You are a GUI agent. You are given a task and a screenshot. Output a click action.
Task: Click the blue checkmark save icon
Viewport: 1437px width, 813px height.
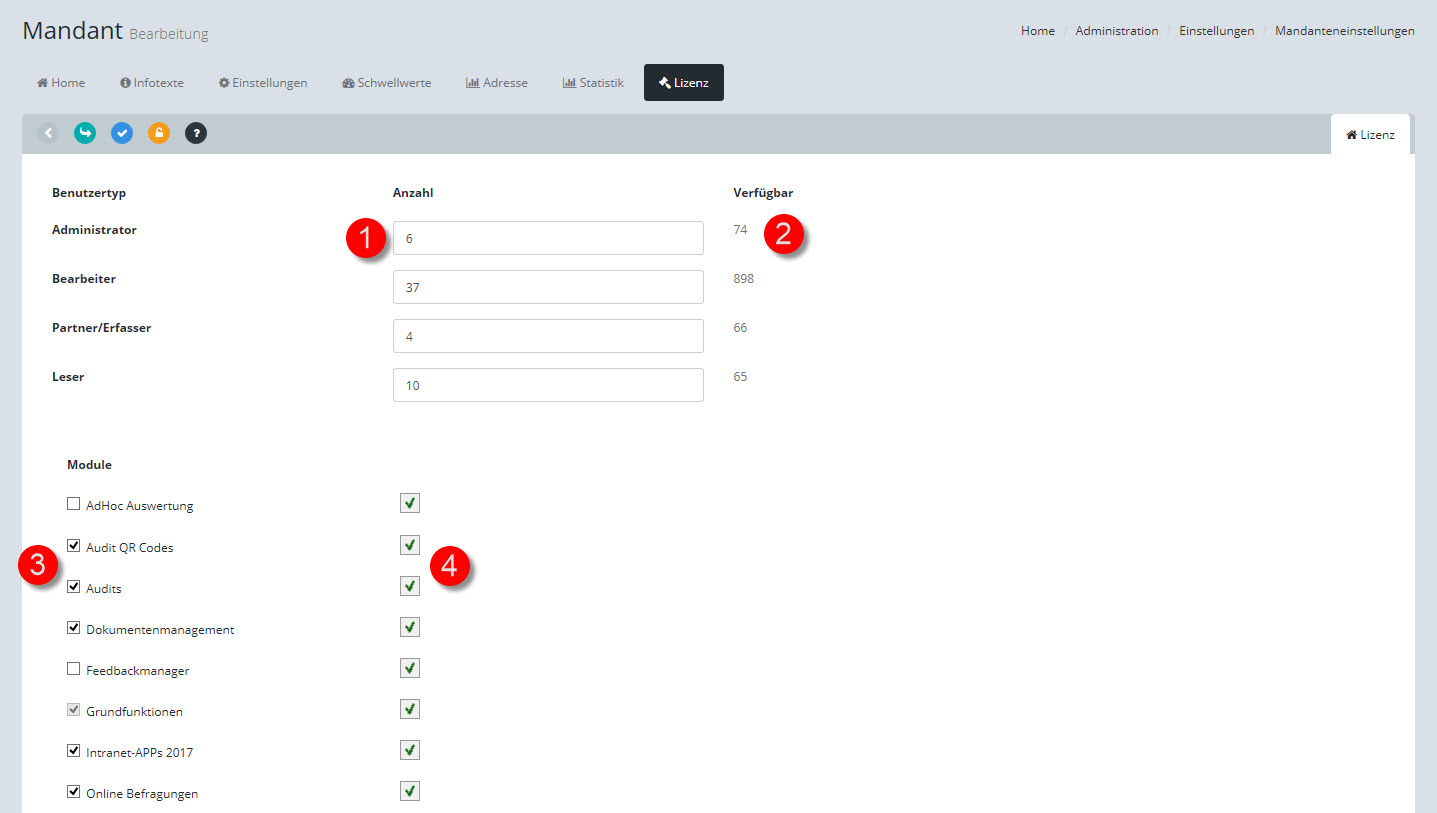122,133
